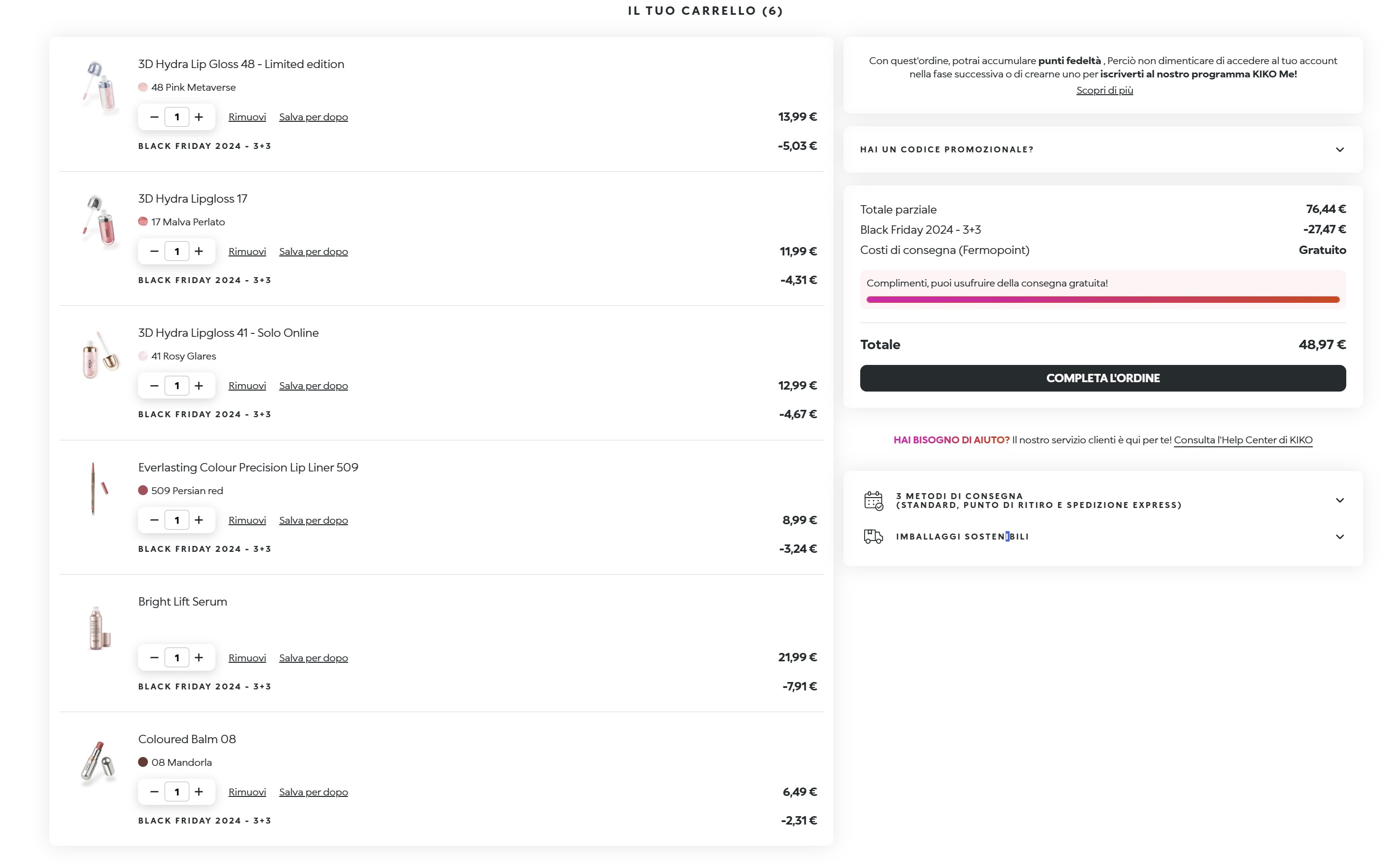Increase quantity of Everlasting Colour Lip Liner 509
Viewport: 1400px width, 864px height.
tap(199, 520)
